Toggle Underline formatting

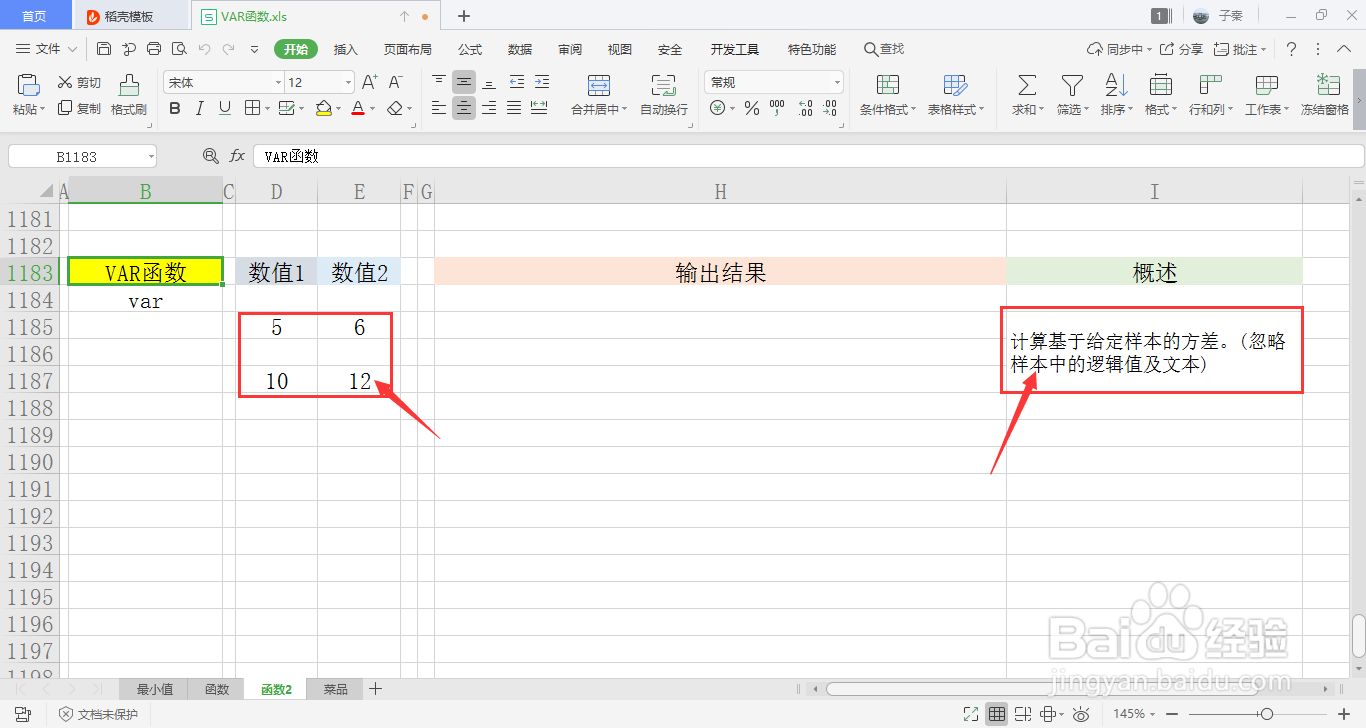(x=225, y=108)
